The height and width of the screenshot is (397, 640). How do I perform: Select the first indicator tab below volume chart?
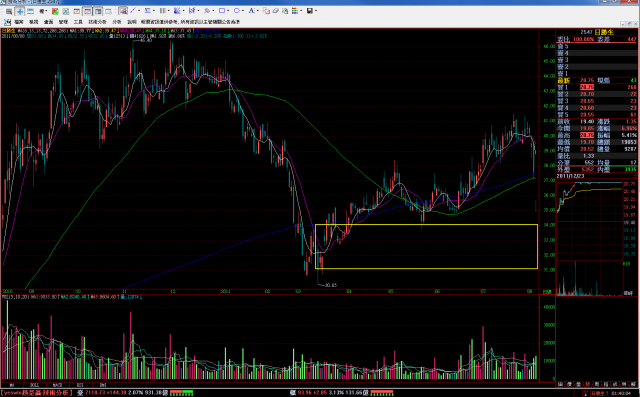pyautogui.click(x=12, y=385)
